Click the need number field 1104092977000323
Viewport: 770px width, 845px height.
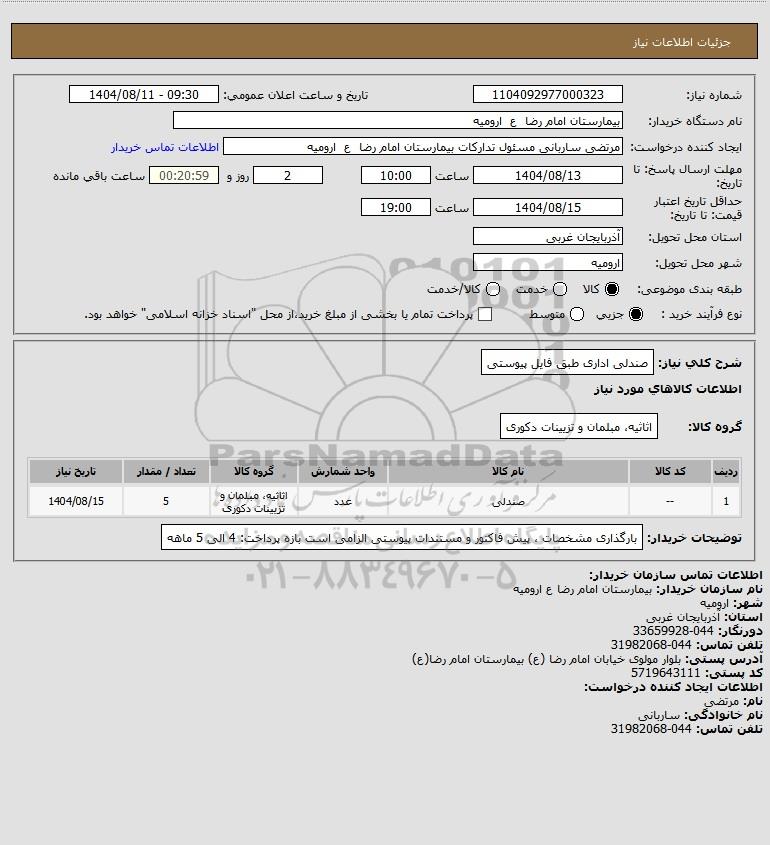(x=547, y=94)
